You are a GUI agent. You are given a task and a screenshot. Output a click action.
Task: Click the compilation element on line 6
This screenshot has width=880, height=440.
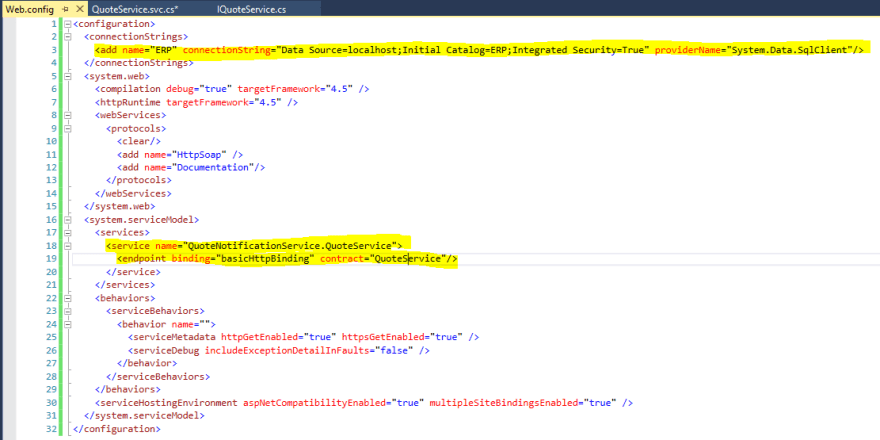click(130, 89)
